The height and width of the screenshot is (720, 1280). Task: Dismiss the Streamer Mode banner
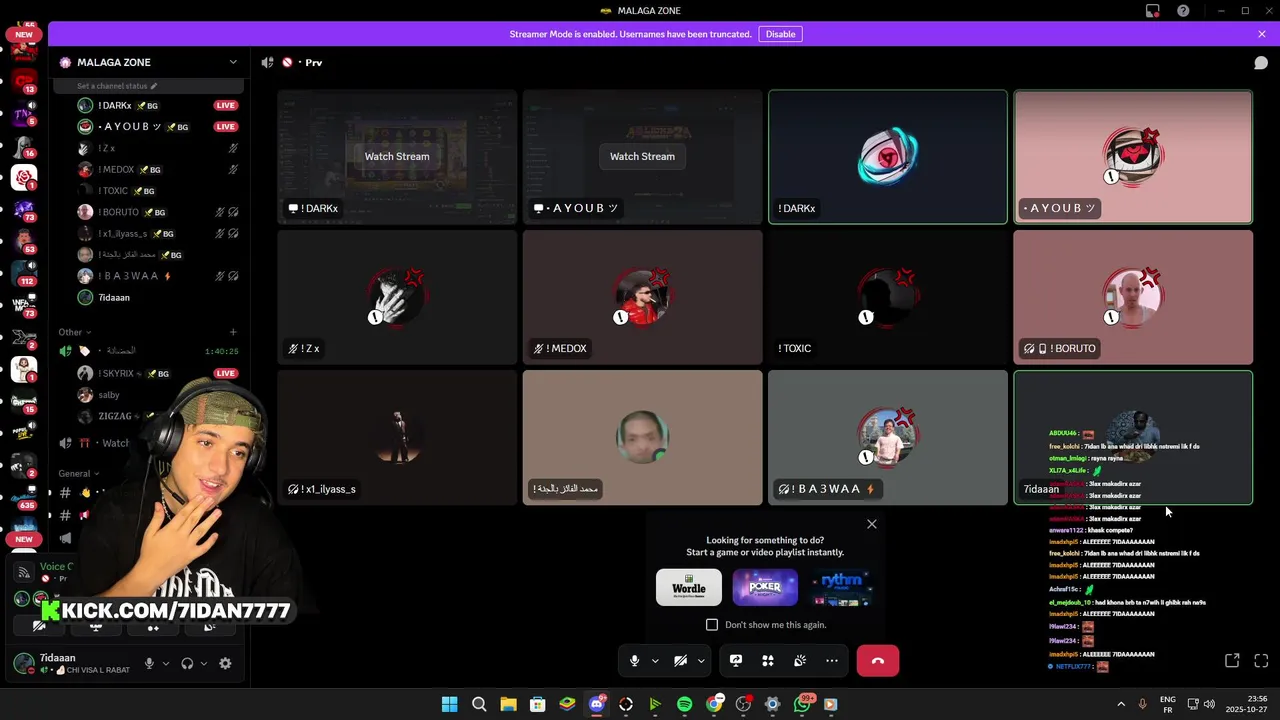[1262, 34]
